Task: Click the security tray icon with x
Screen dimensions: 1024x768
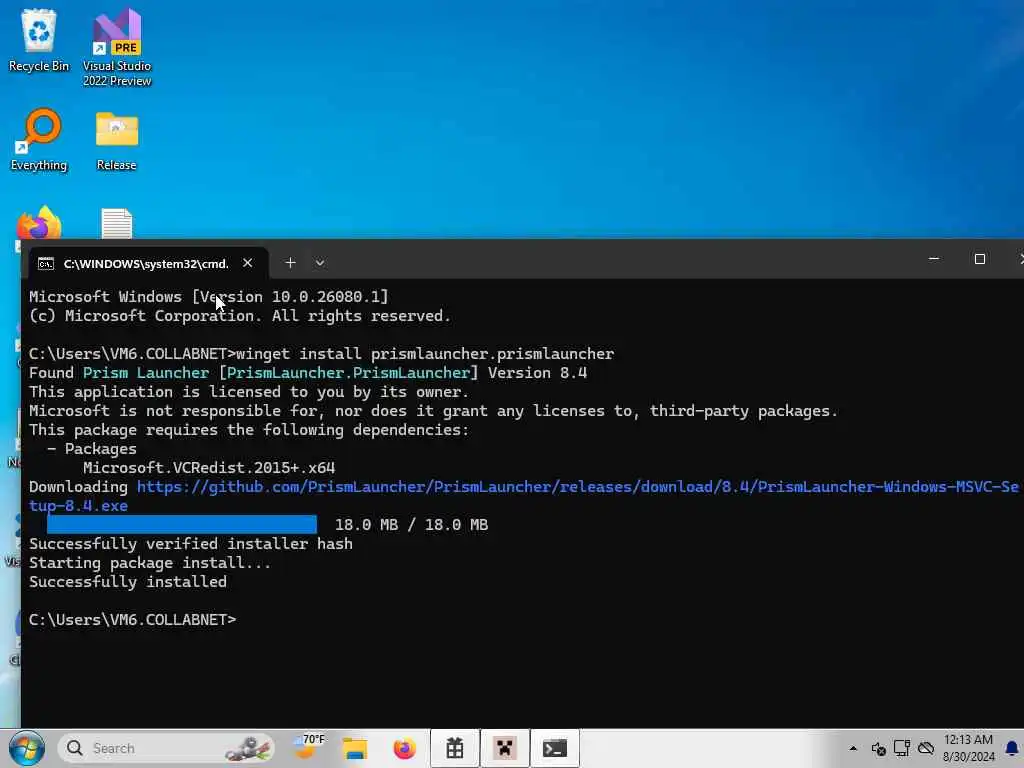Action: pyautogui.click(x=878, y=748)
